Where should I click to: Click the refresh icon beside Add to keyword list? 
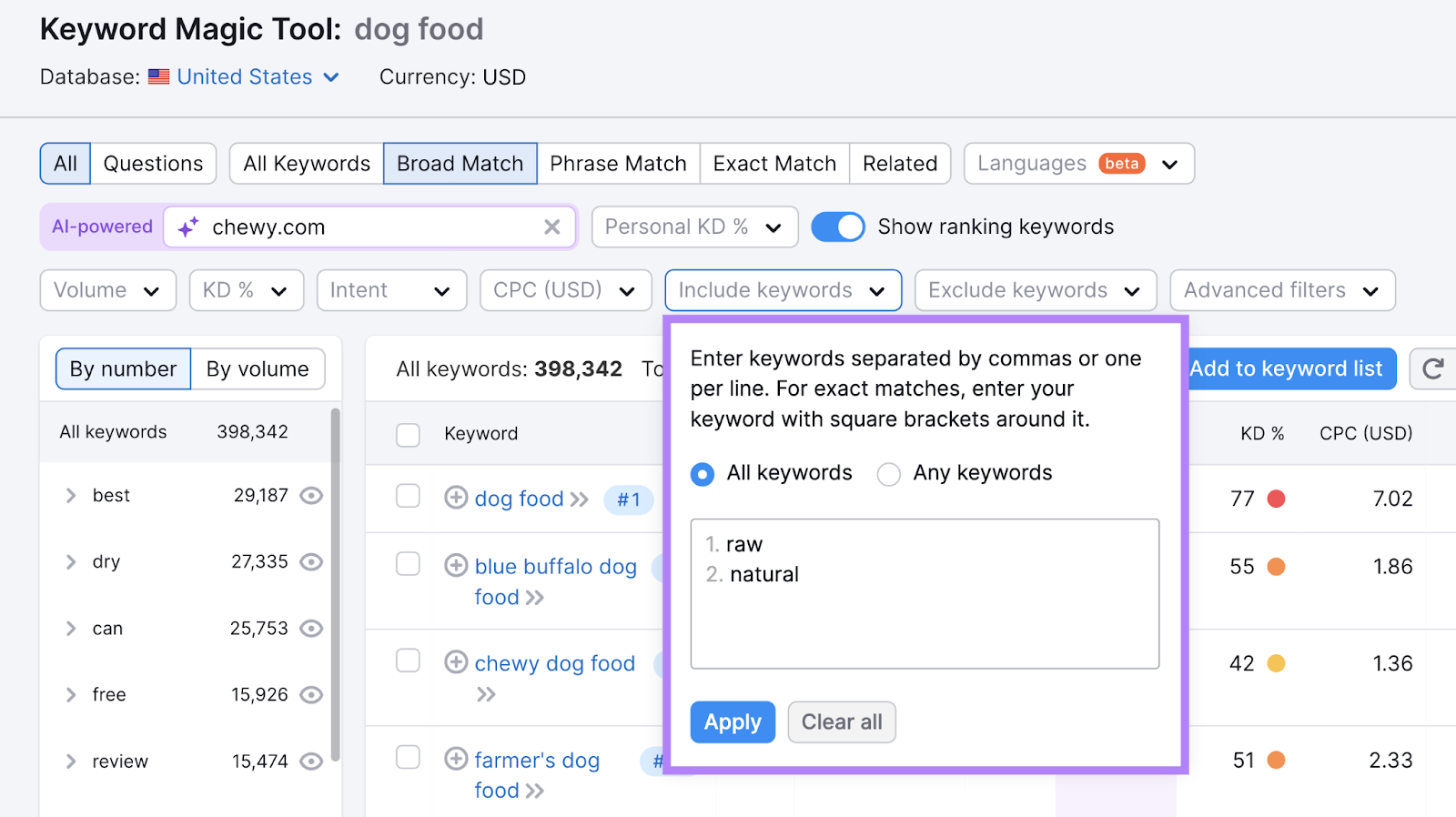[1433, 368]
